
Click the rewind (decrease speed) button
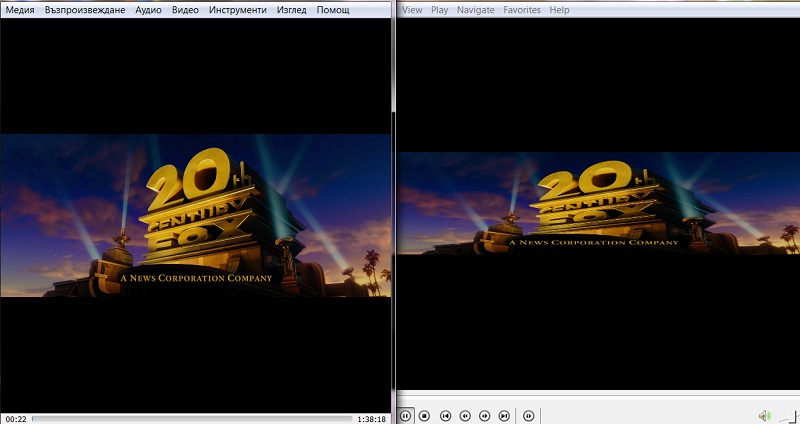465,415
